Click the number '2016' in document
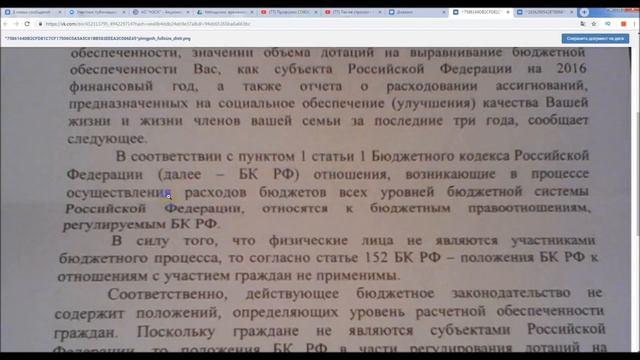Image resolution: width=640 pixels, height=360 pixels. [571, 68]
